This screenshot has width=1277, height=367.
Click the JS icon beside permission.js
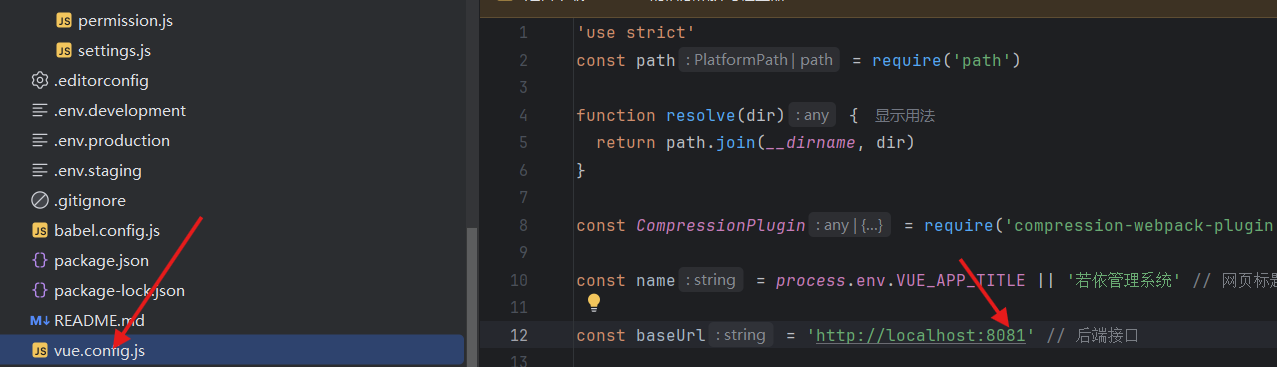[x=64, y=20]
